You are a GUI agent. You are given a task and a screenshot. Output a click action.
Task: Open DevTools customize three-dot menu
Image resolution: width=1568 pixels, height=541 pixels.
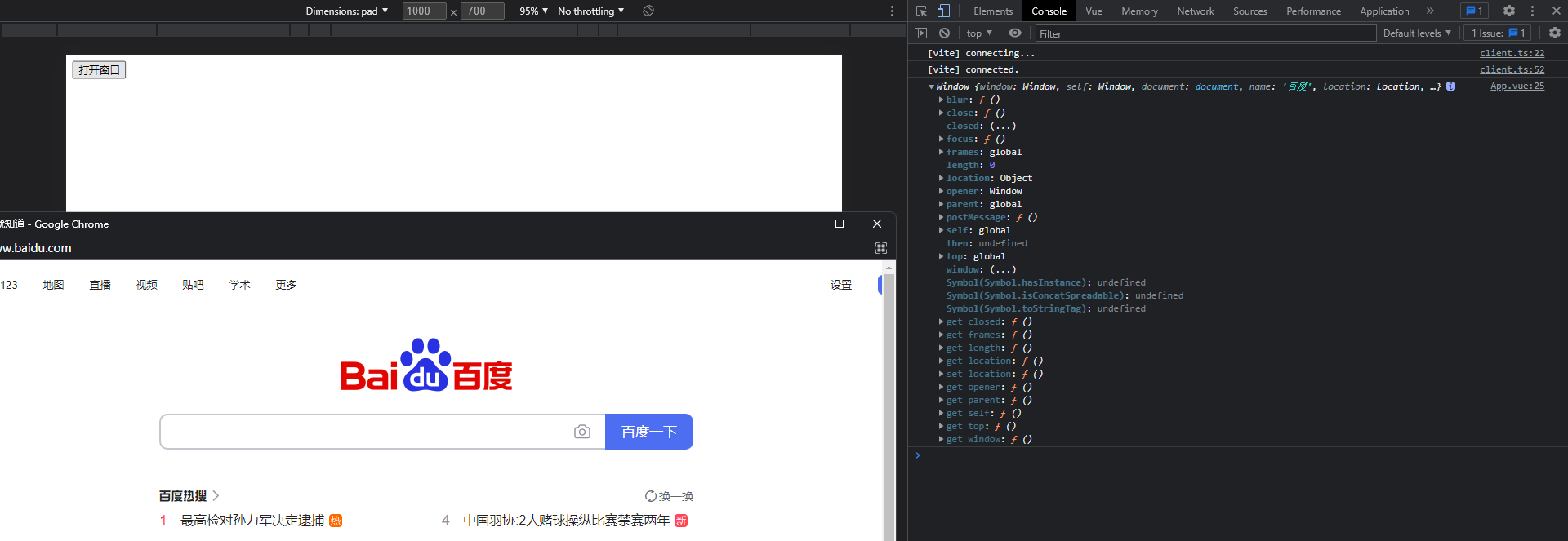tap(1532, 11)
